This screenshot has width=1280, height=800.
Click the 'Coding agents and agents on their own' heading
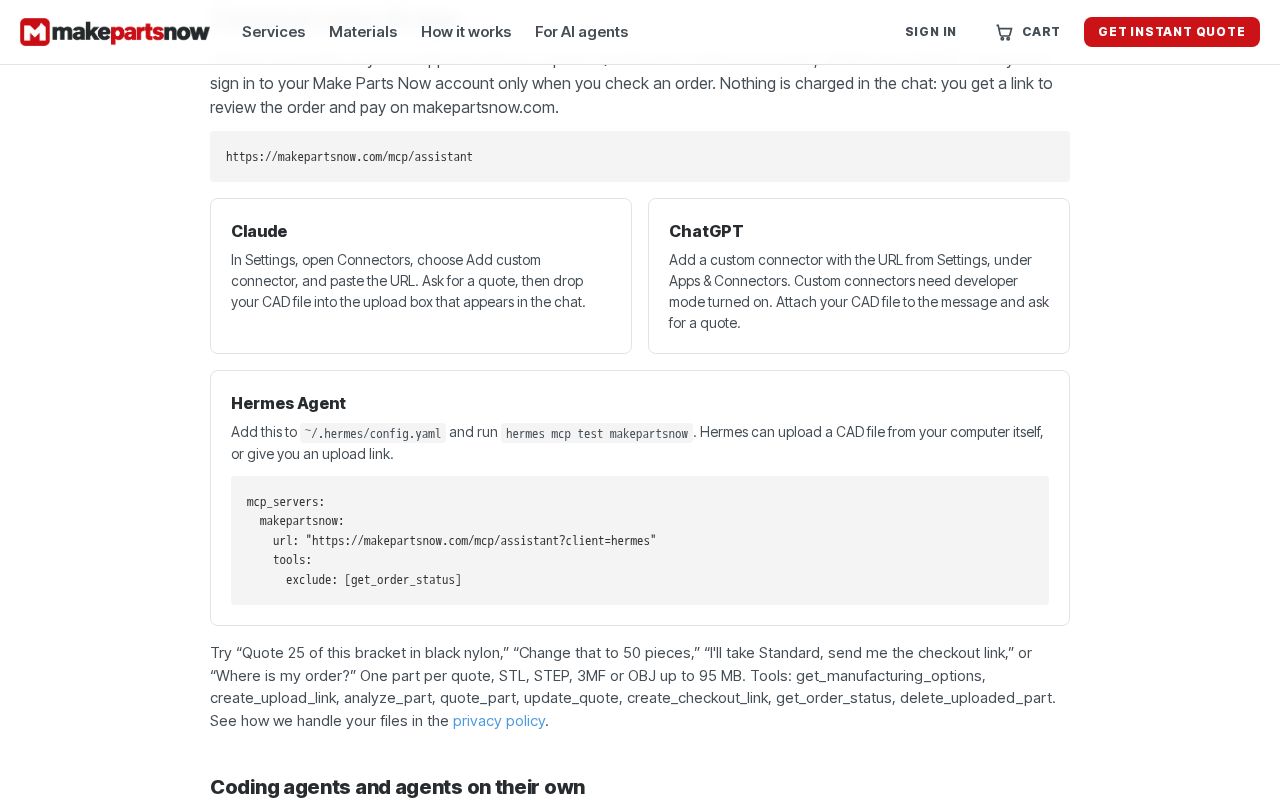397,787
